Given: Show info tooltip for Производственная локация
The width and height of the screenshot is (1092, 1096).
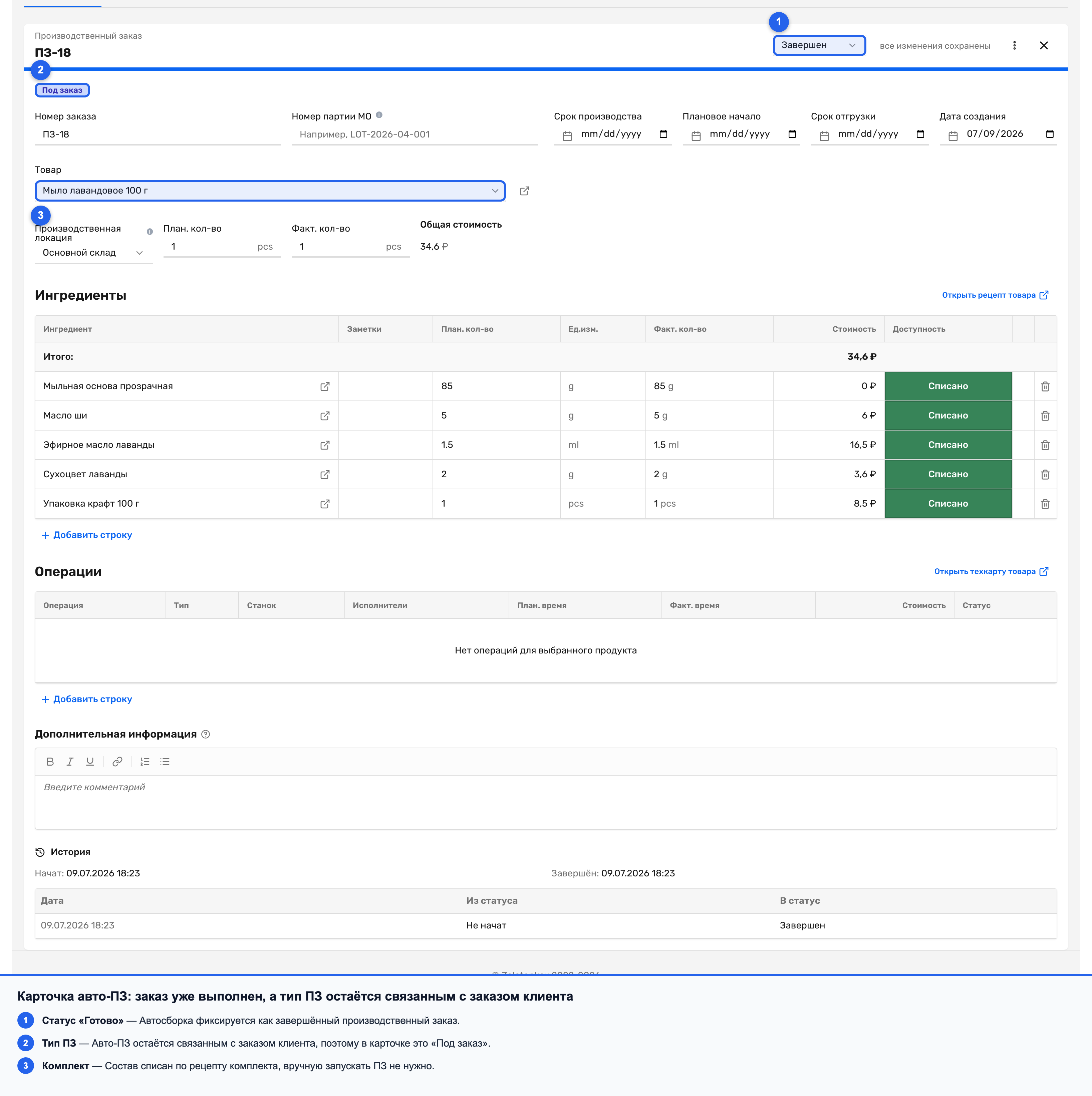Looking at the screenshot, I should 150,232.
